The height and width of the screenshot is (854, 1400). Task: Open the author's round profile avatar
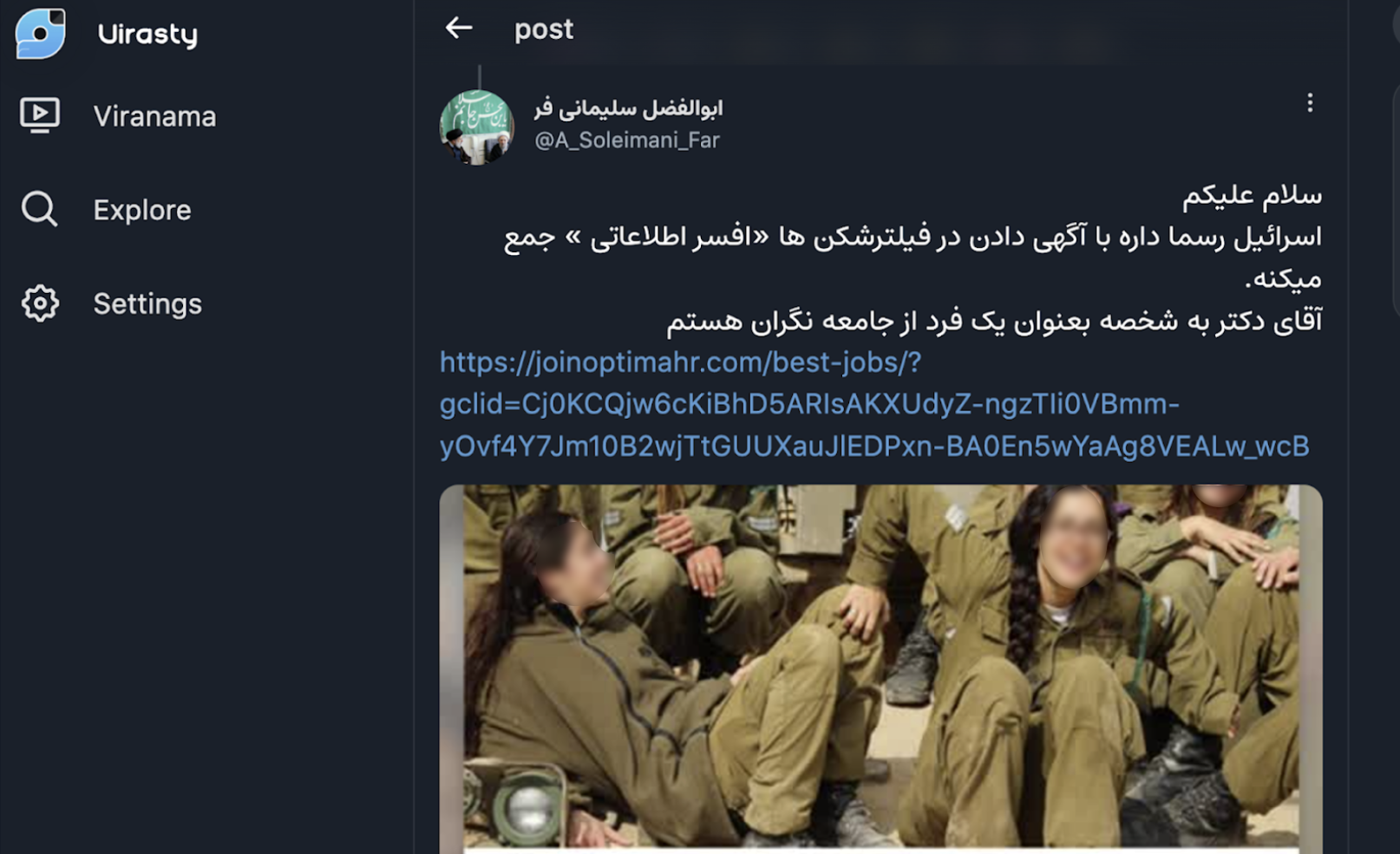pyautogui.click(x=476, y=127)
